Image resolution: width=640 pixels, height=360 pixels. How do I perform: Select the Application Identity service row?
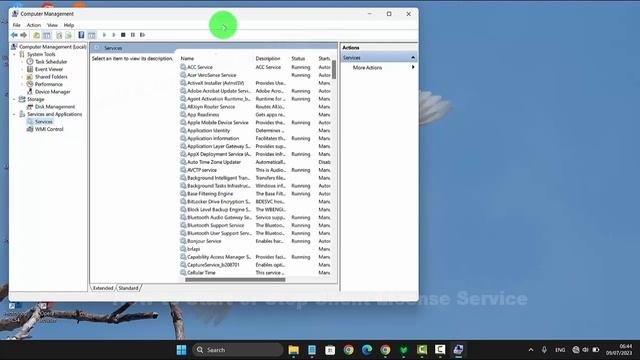(255, 131)
